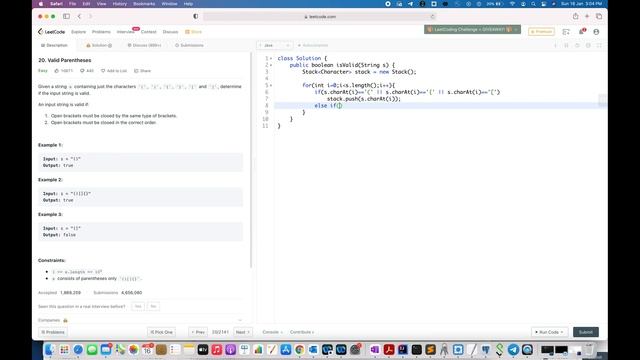Image resolution: width=640 pixels, height=360 pixels.
Task: Open the Explore nav item
Action: coord(78,32)
